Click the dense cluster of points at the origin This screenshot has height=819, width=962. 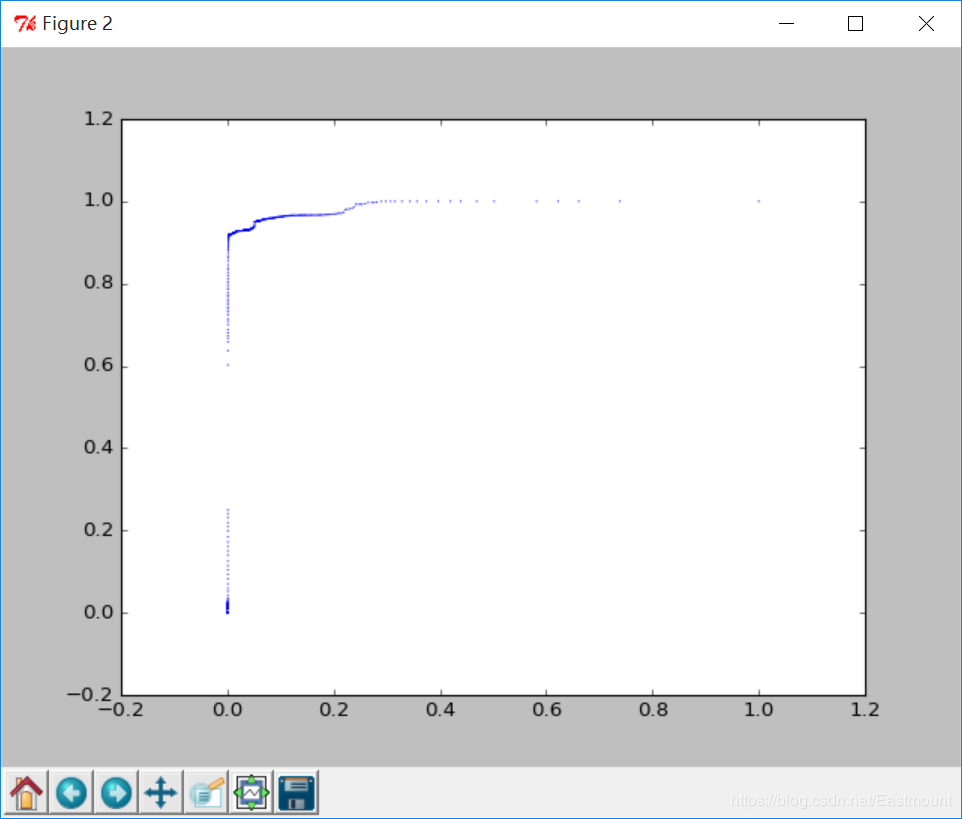click(x=228, y=607)
